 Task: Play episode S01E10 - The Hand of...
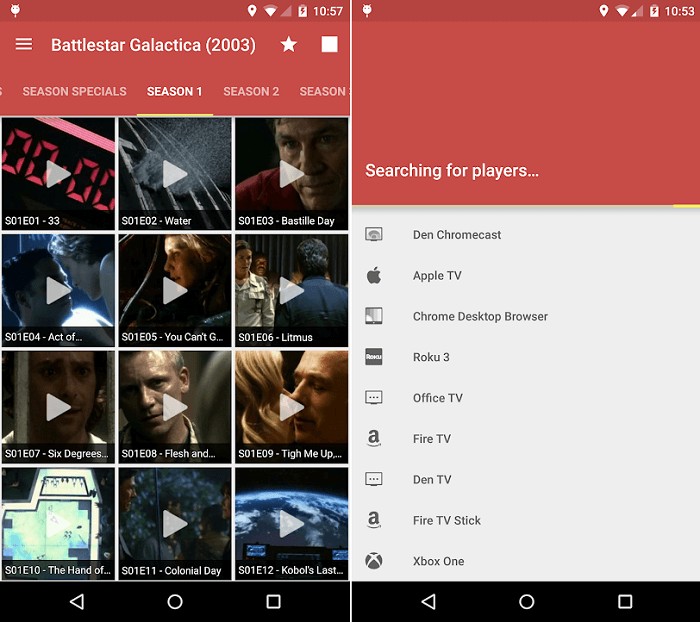(58, 524)
